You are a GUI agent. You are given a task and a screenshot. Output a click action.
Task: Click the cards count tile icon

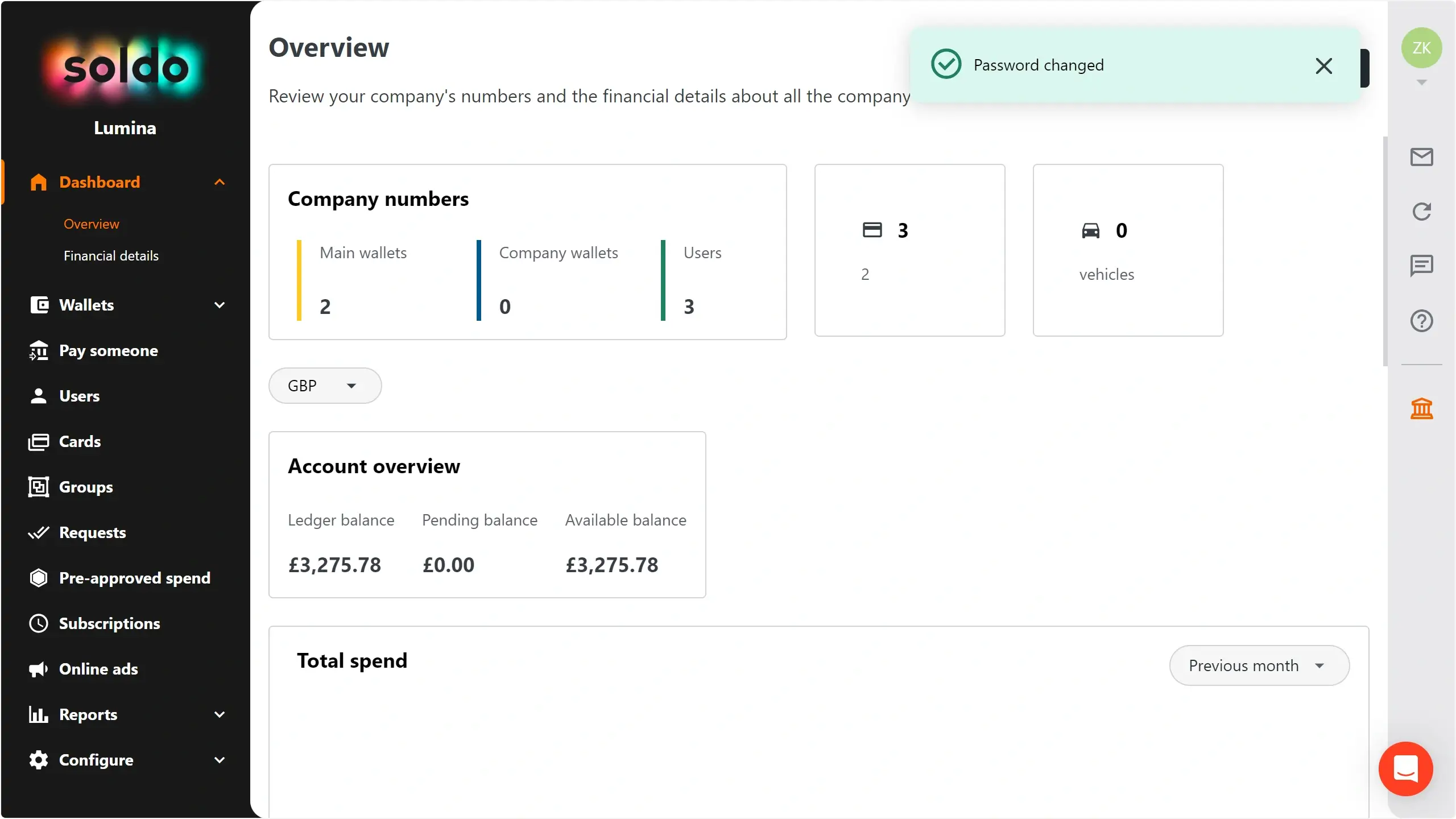pyautogui.click(x=872, y=230)
